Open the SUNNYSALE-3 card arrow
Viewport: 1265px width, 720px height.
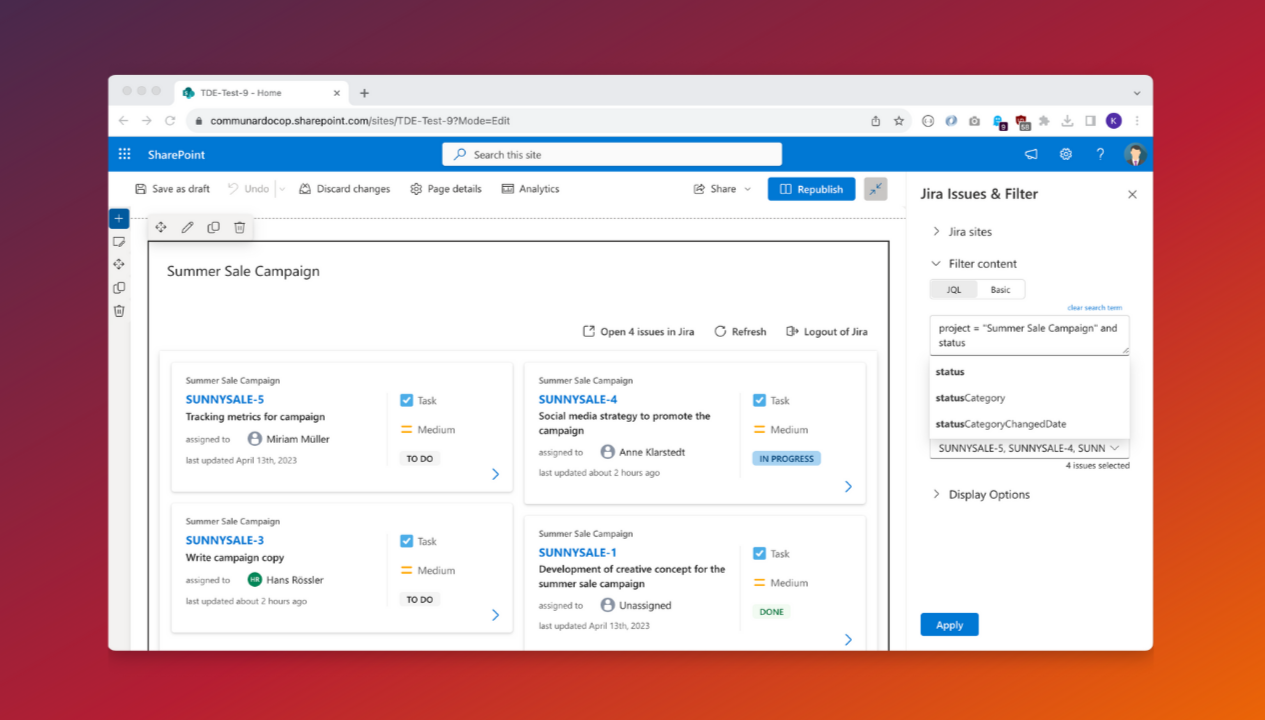[496, 616]
